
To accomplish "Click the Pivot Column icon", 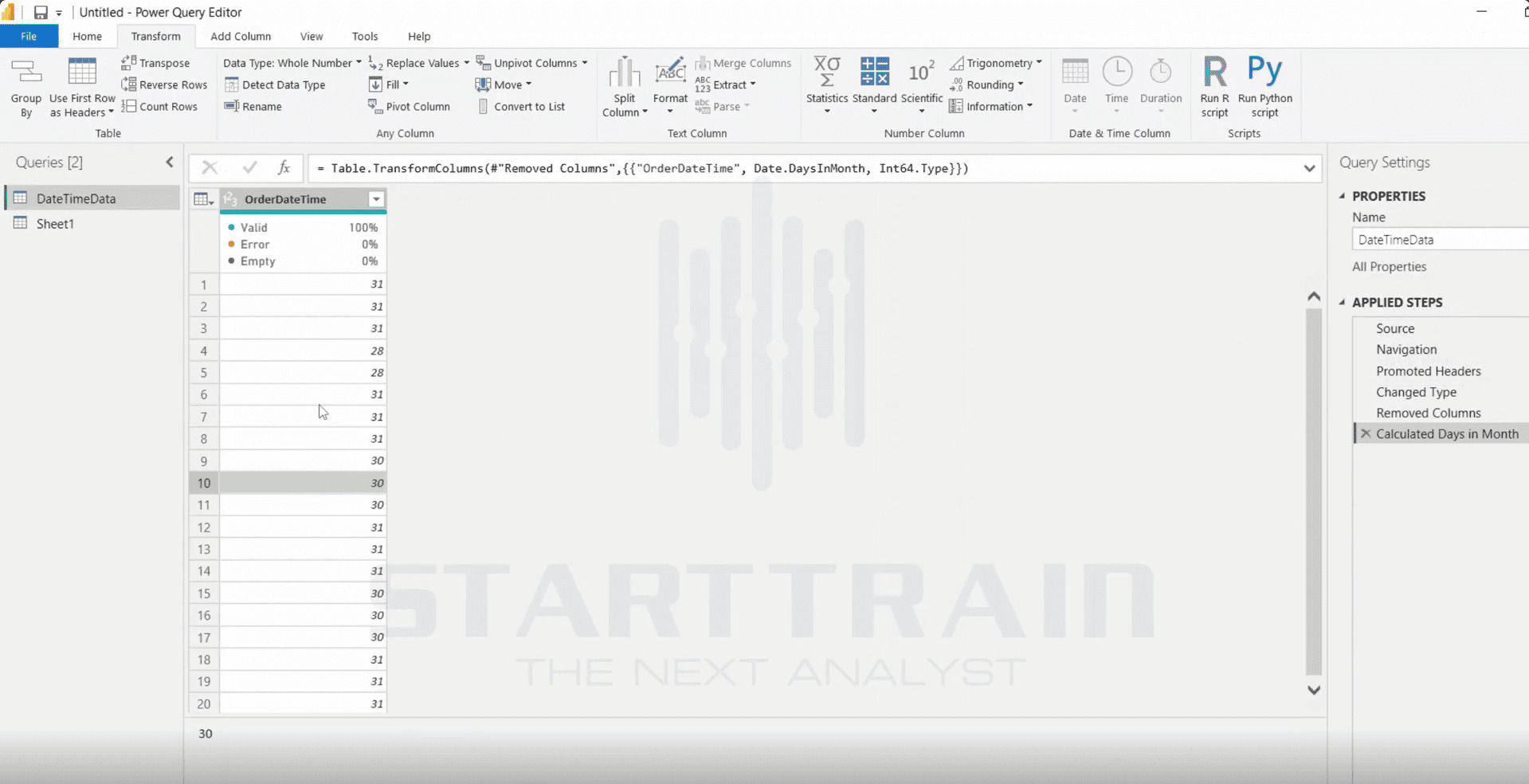I will 374,106.
